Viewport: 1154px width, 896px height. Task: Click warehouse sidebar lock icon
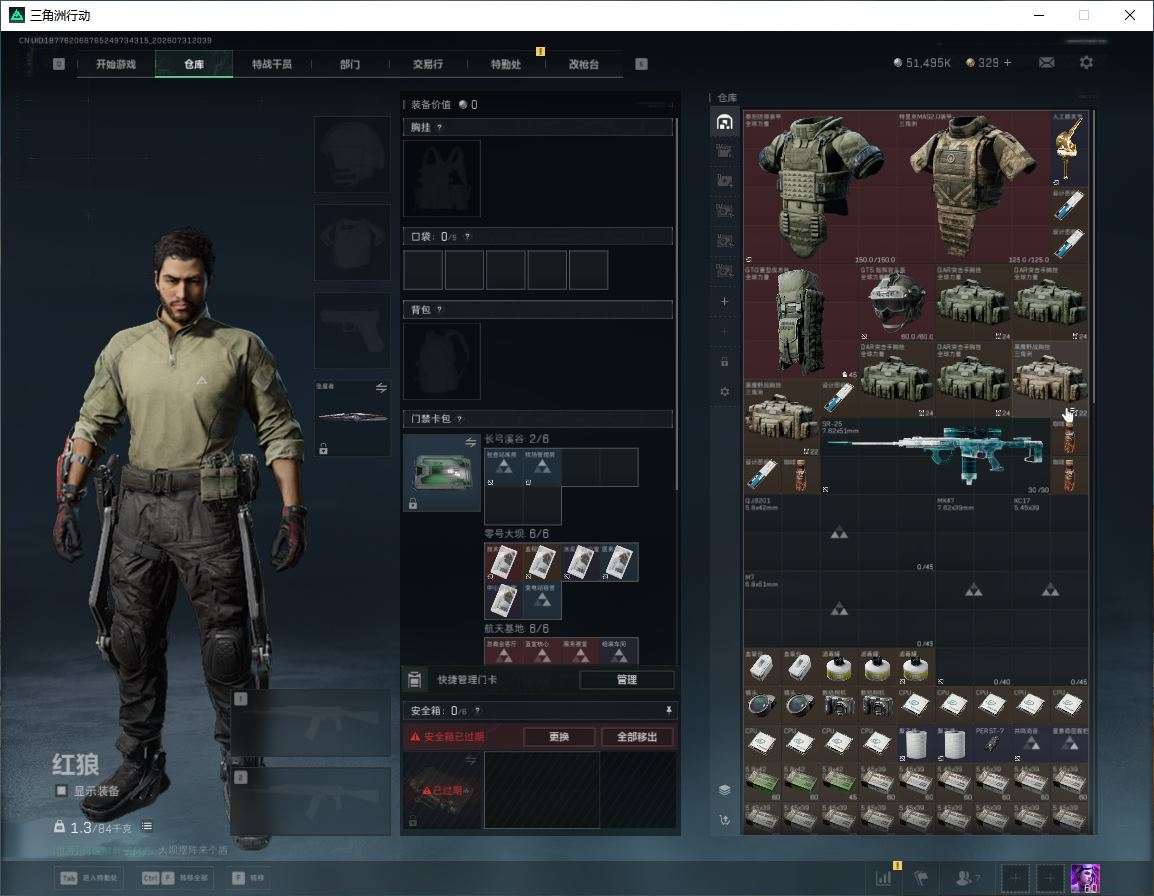(x=724, y=361)
